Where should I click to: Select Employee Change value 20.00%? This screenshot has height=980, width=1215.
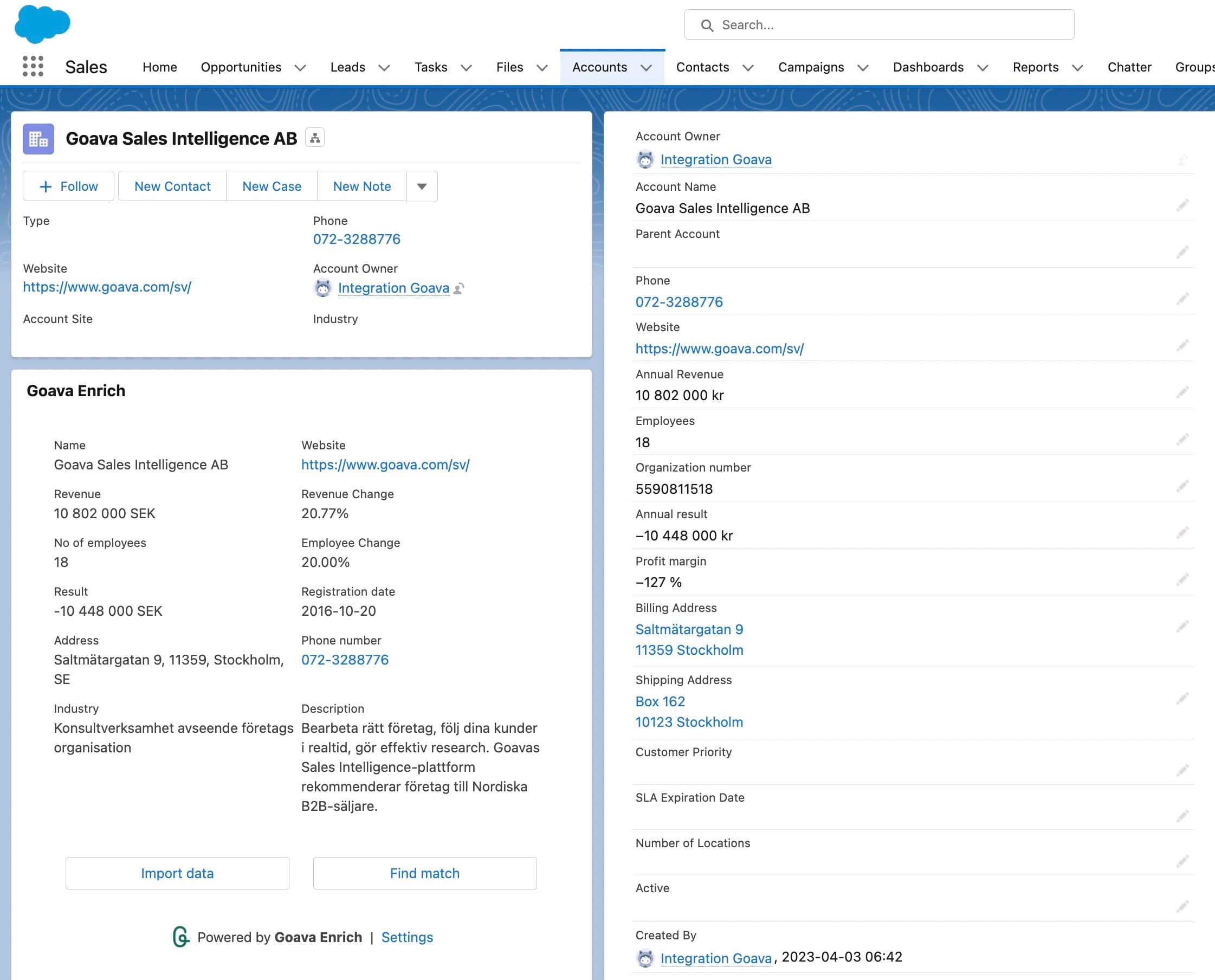[x=326, y=562]
